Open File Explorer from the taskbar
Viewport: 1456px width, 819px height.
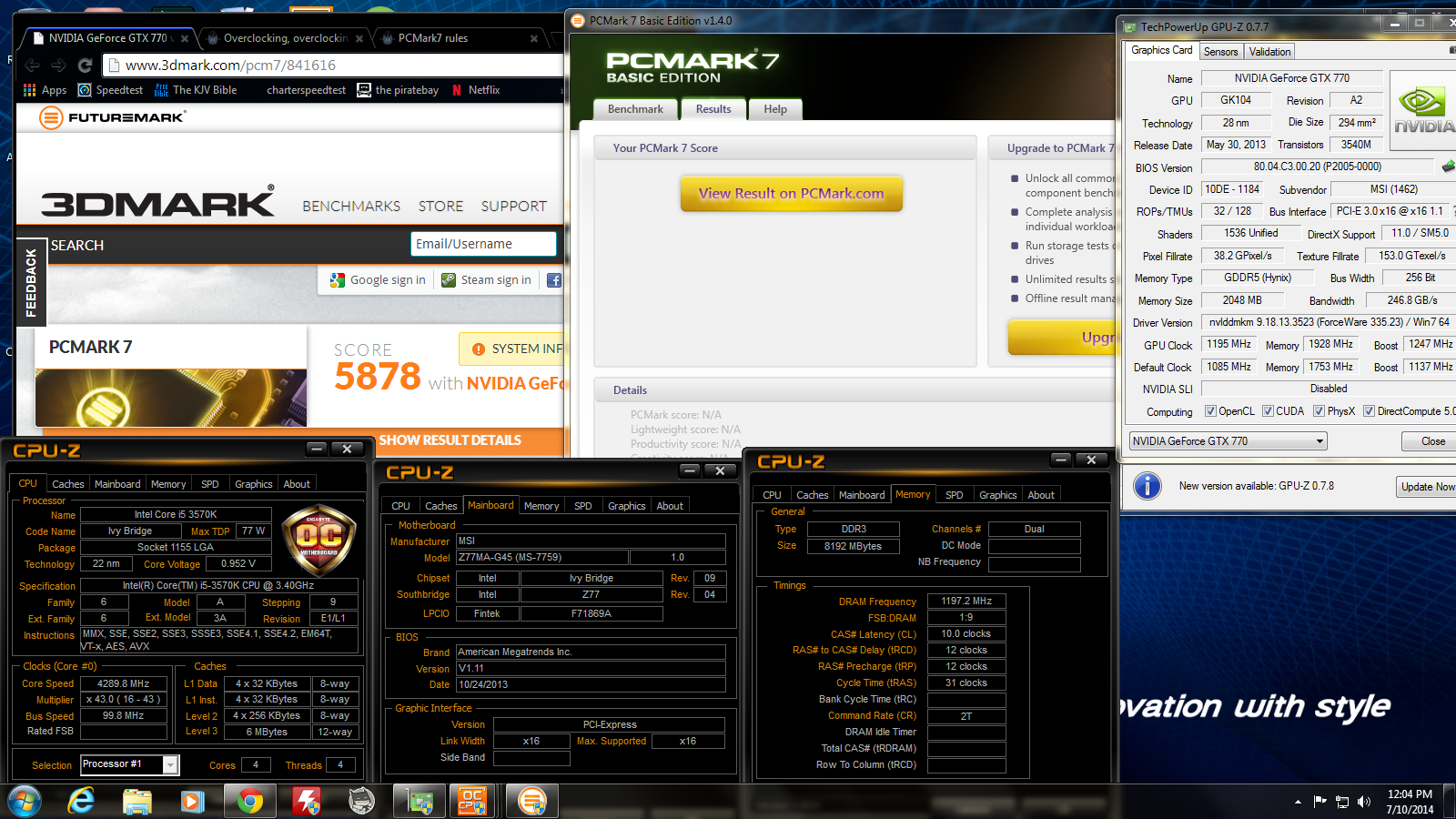[137, 802]
